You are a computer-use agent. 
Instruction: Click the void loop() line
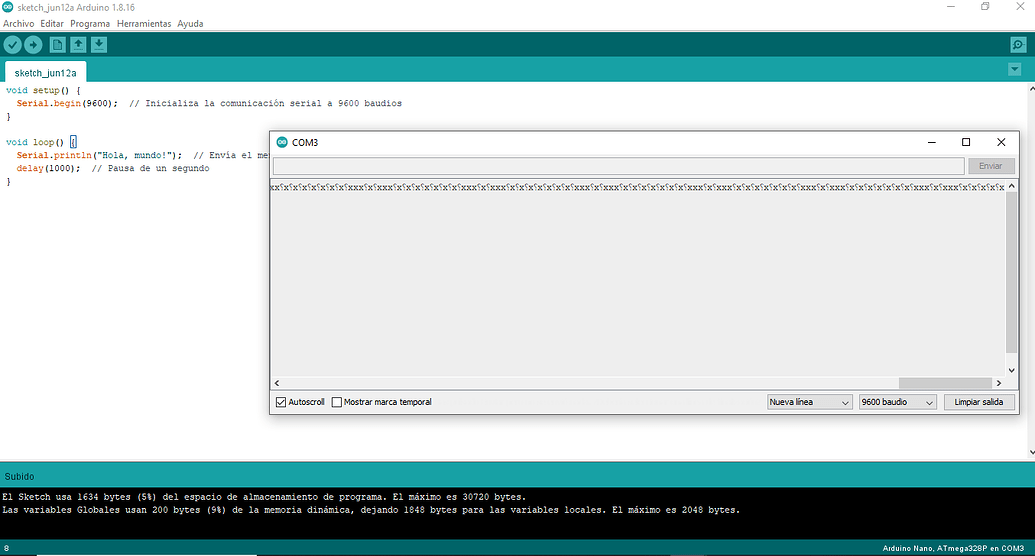(41, 142)
